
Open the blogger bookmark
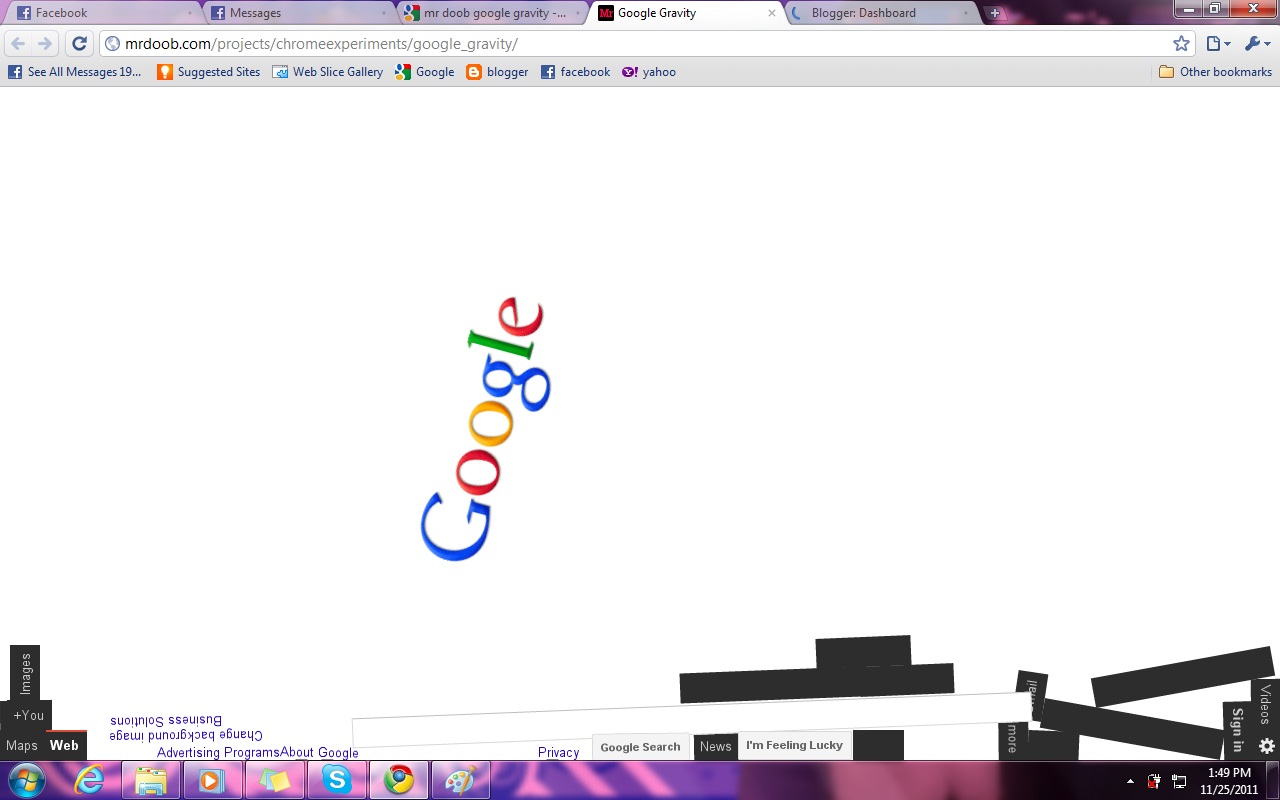click(497, 72)
